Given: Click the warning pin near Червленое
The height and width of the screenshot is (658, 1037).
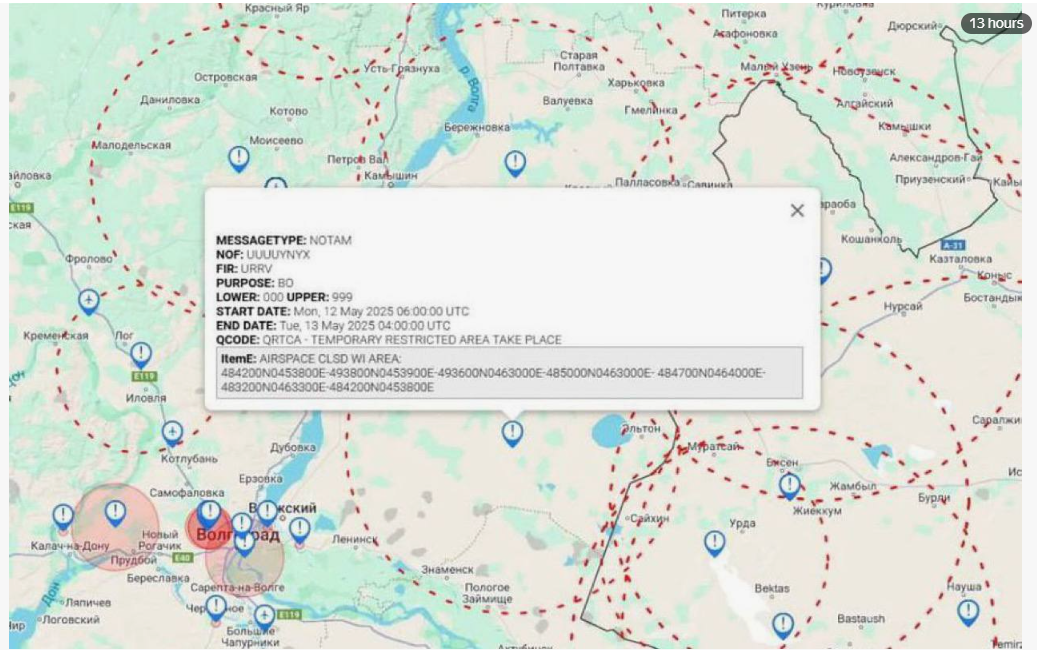Looking at the screenshot, I should tap(216, 608).
